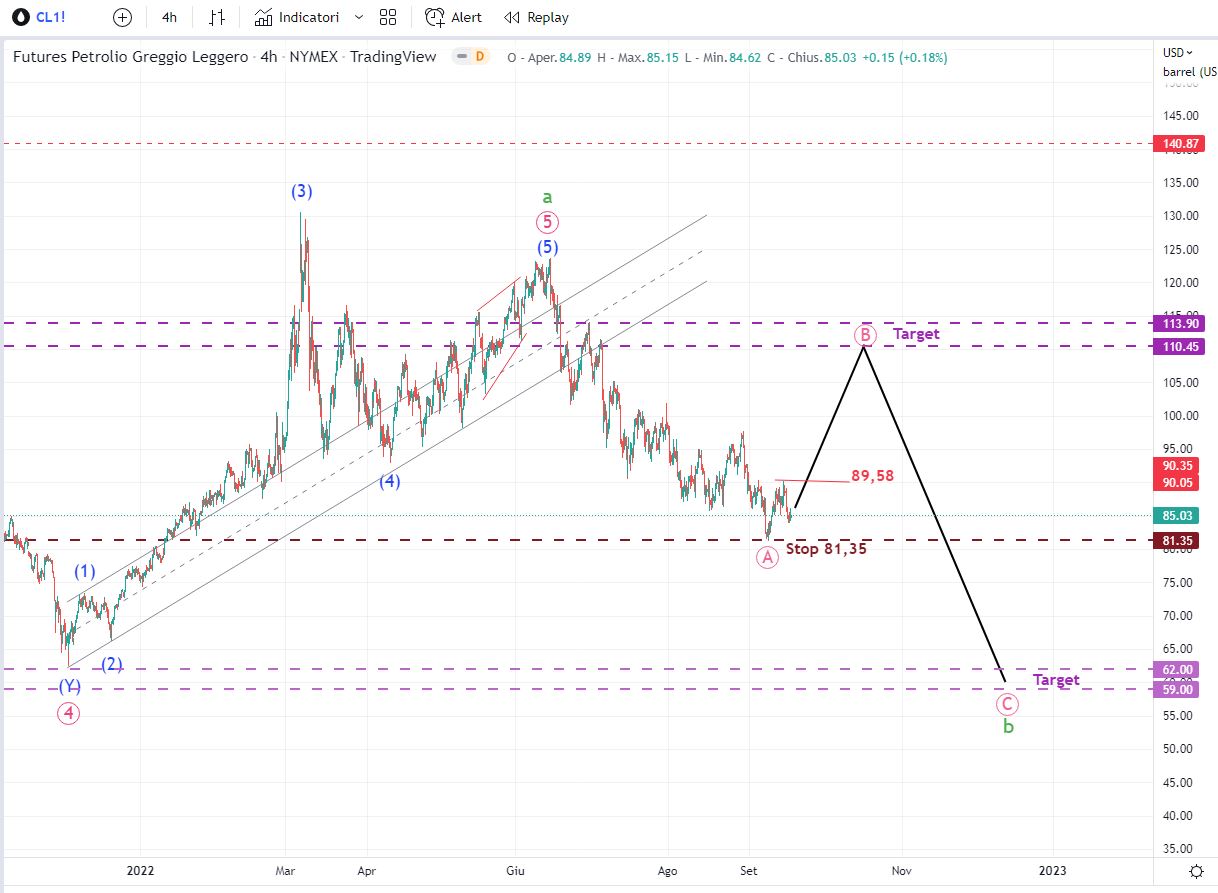1218x893 pixels.
Task: Select the circled A wave marker
Action: [x=767, y=558]
